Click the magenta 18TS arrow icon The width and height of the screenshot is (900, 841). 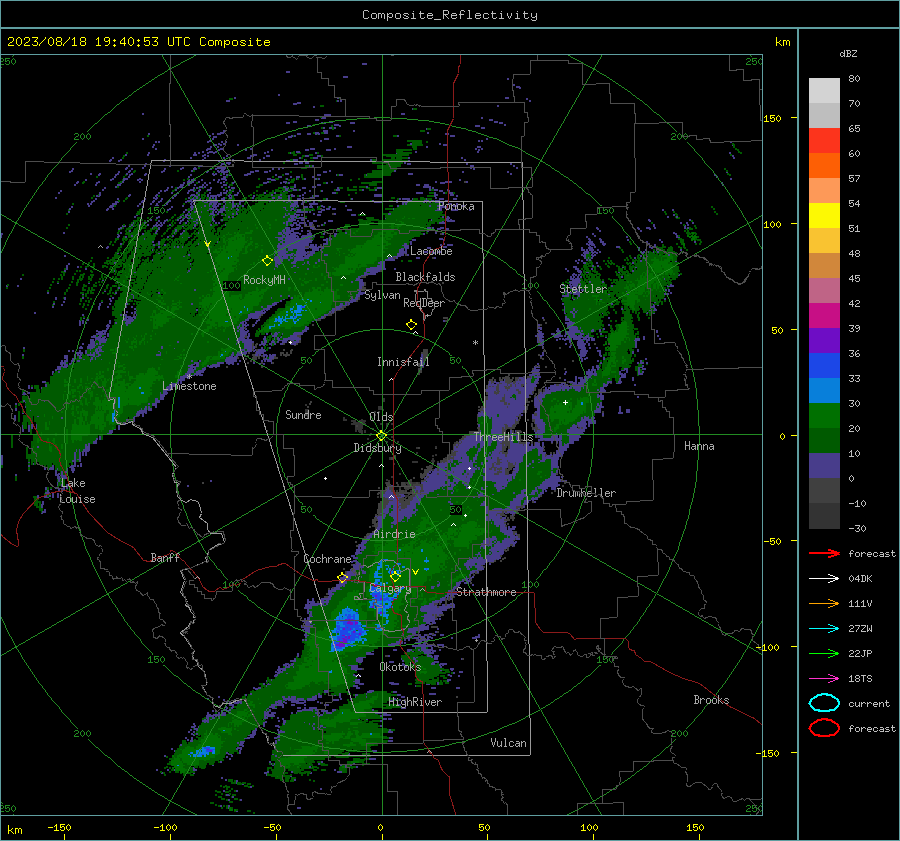click(x=824, y=679)
